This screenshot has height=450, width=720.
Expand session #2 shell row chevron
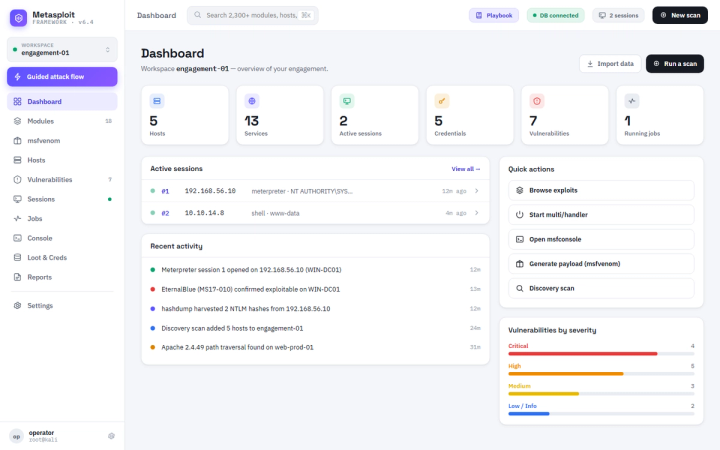tap(477, 213)
